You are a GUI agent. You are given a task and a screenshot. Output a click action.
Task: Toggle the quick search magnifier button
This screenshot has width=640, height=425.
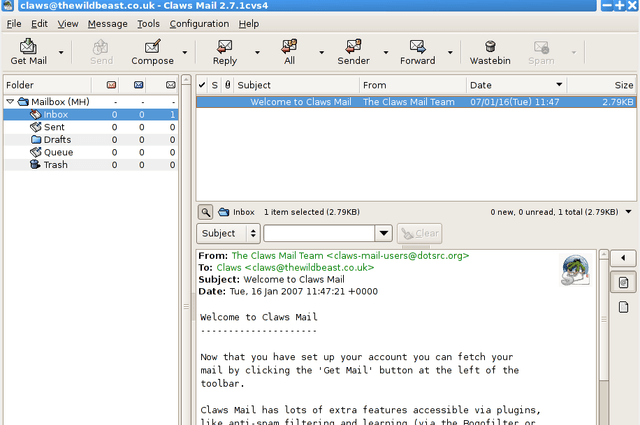pos(205,212)
